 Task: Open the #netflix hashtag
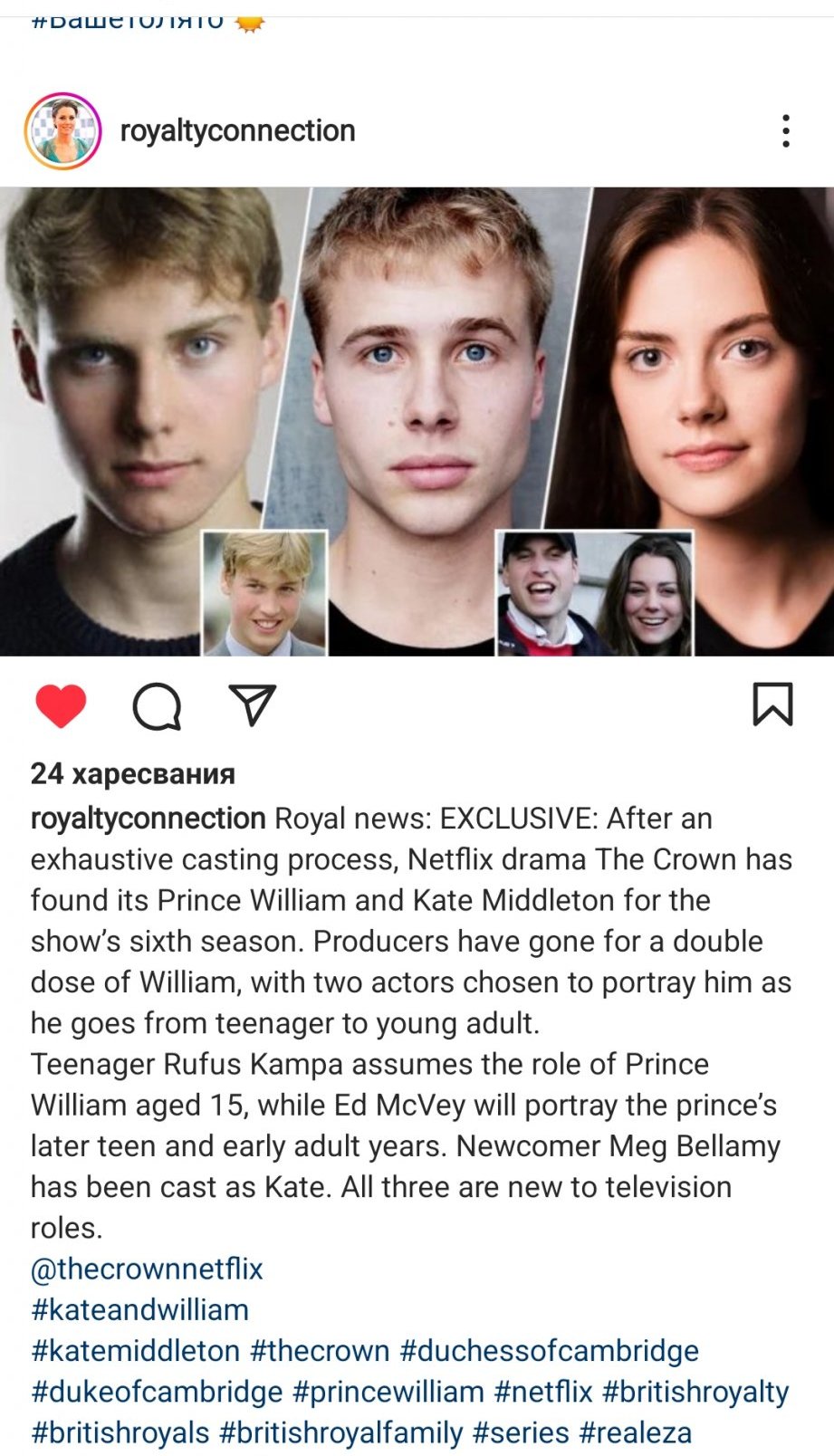[x=543, y=1392]
